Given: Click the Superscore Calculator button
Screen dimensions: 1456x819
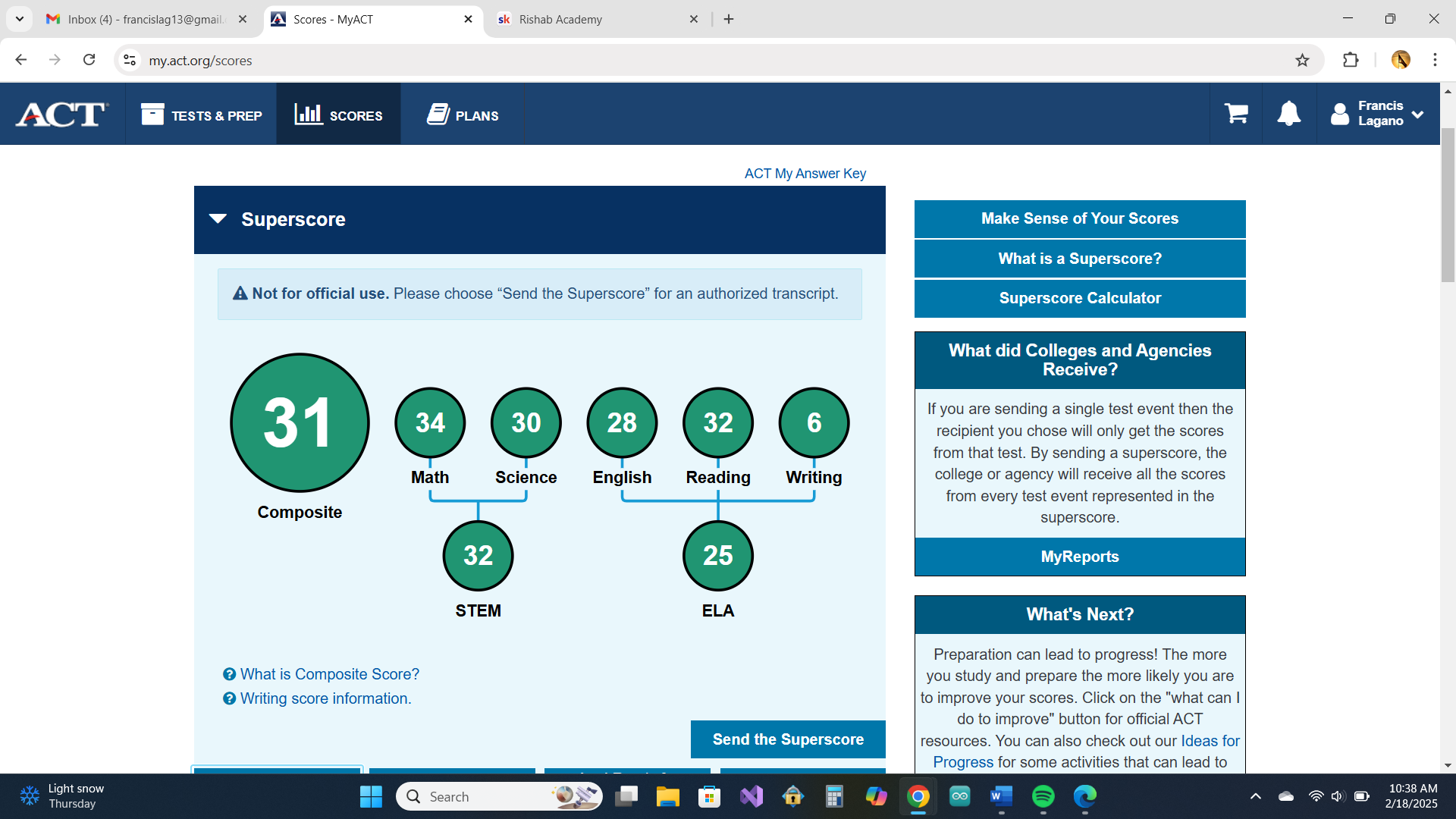Looking at the screenshot, I should (x=1079, y=298).
